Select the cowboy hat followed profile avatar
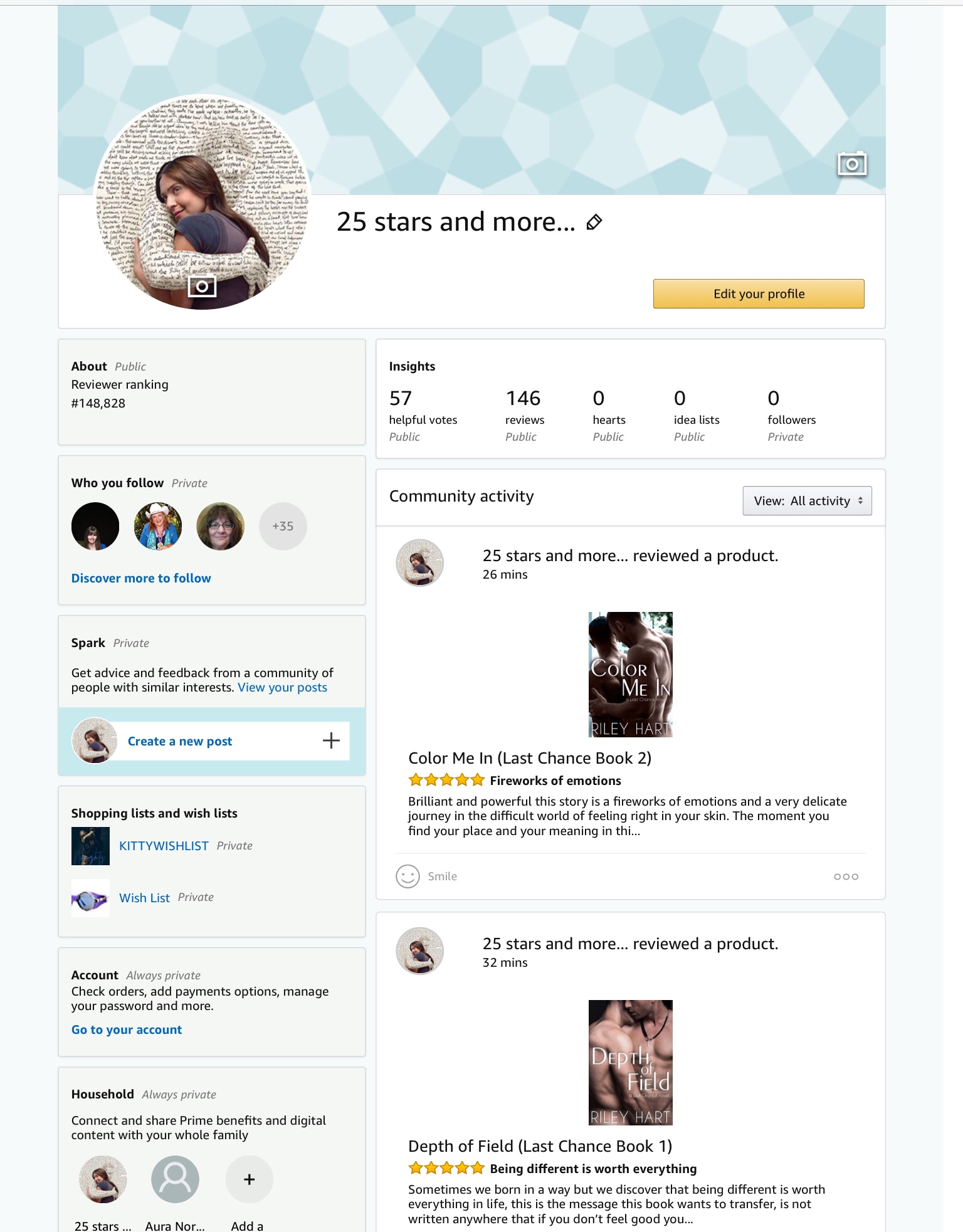This screenshot has width=963, height=1232. 158,526
